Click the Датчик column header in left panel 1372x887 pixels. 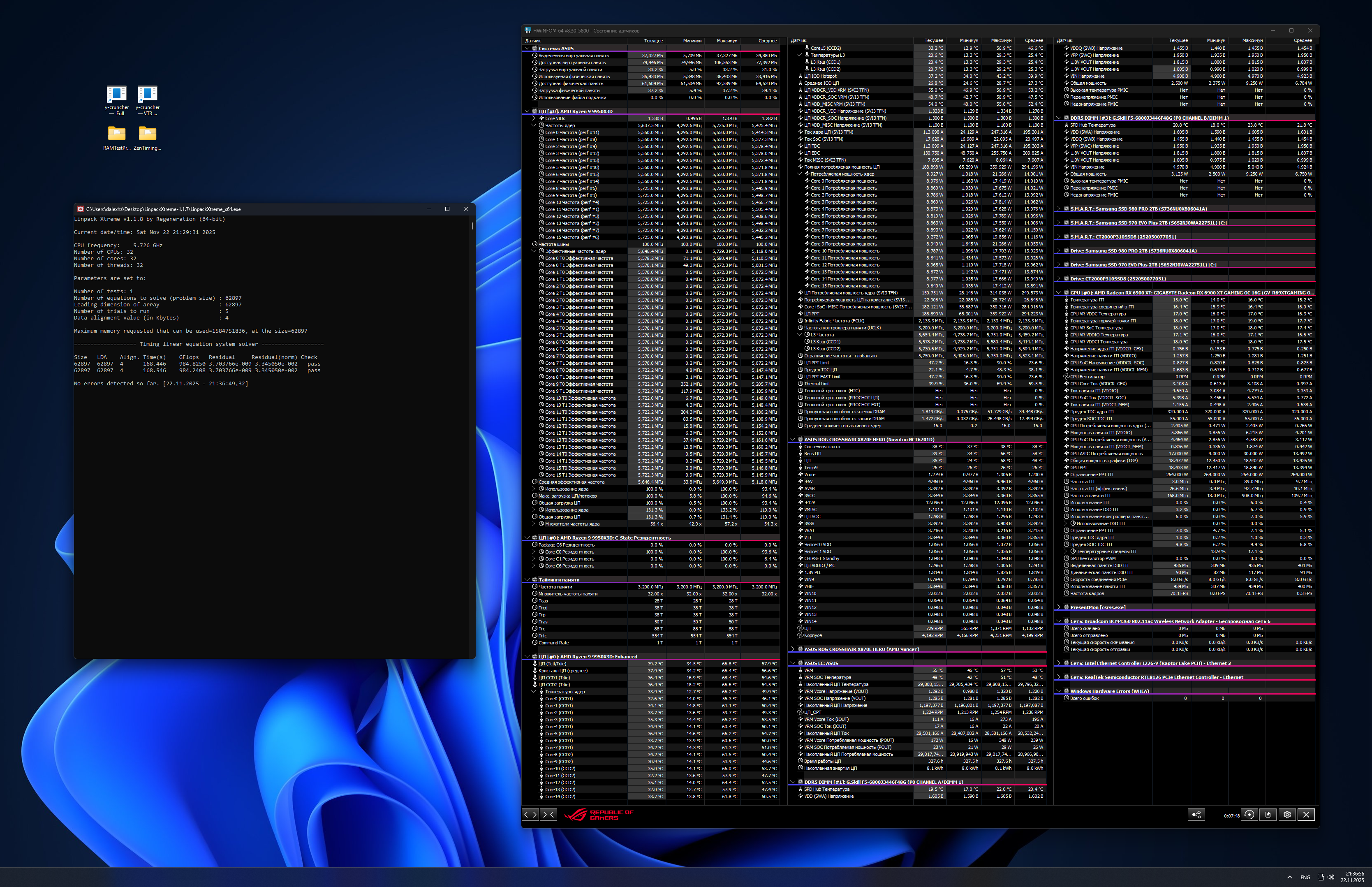click(533, 41)
